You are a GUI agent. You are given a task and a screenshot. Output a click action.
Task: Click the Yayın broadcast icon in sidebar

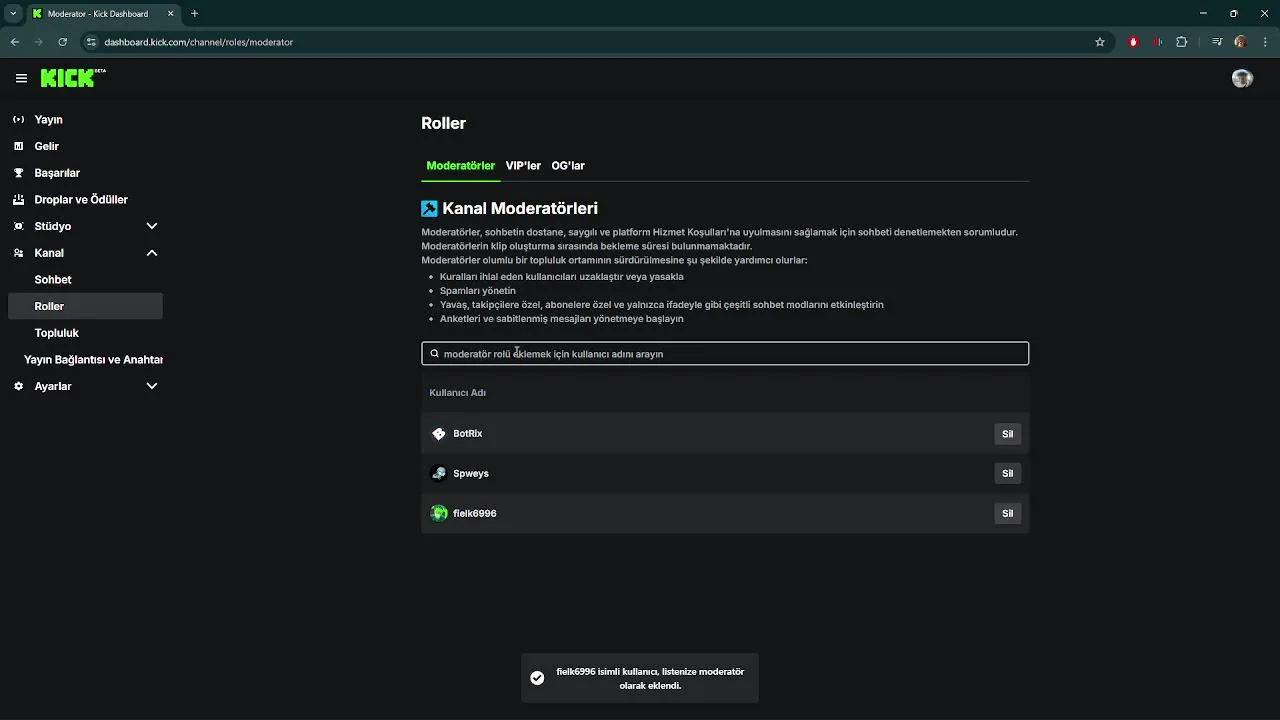18,119
